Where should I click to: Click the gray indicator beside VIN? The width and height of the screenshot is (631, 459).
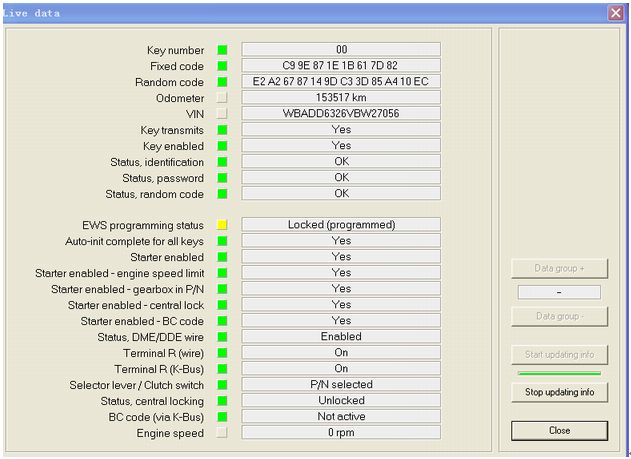(x=222, y=114)
